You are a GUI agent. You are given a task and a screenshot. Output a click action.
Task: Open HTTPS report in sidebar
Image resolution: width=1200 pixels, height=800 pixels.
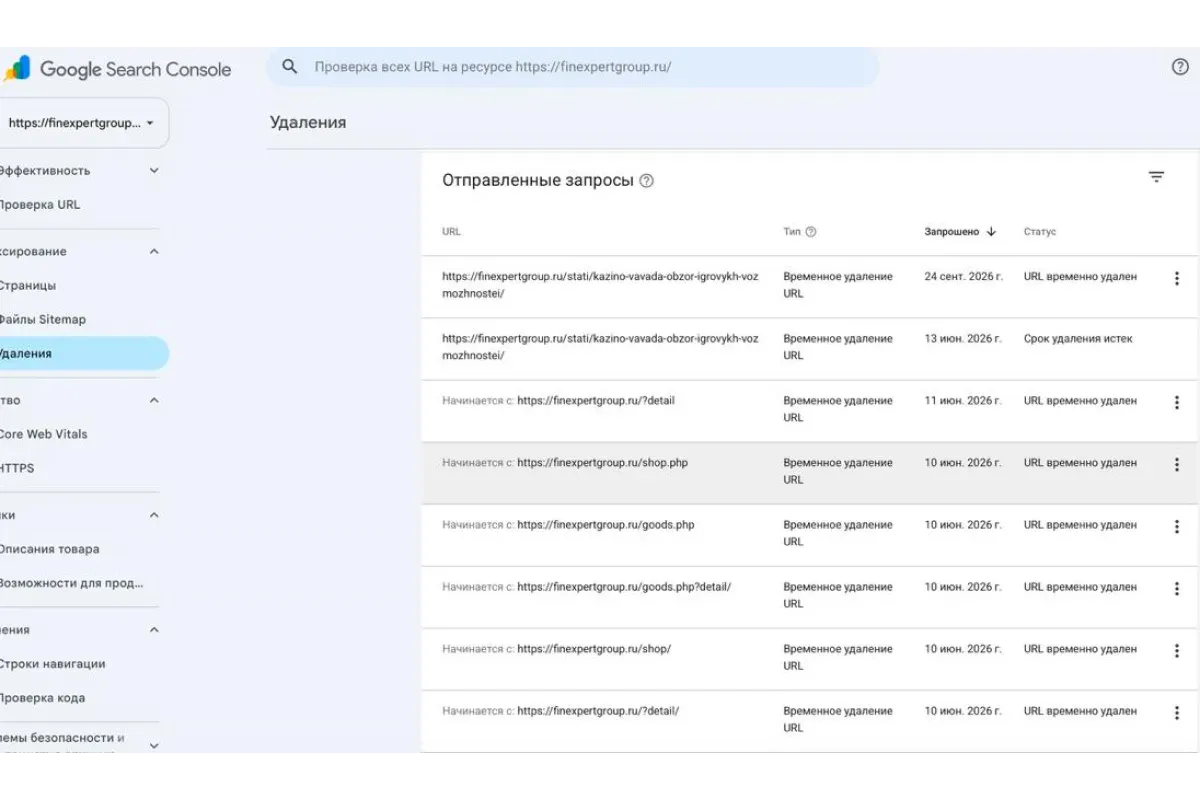[18, 468]
